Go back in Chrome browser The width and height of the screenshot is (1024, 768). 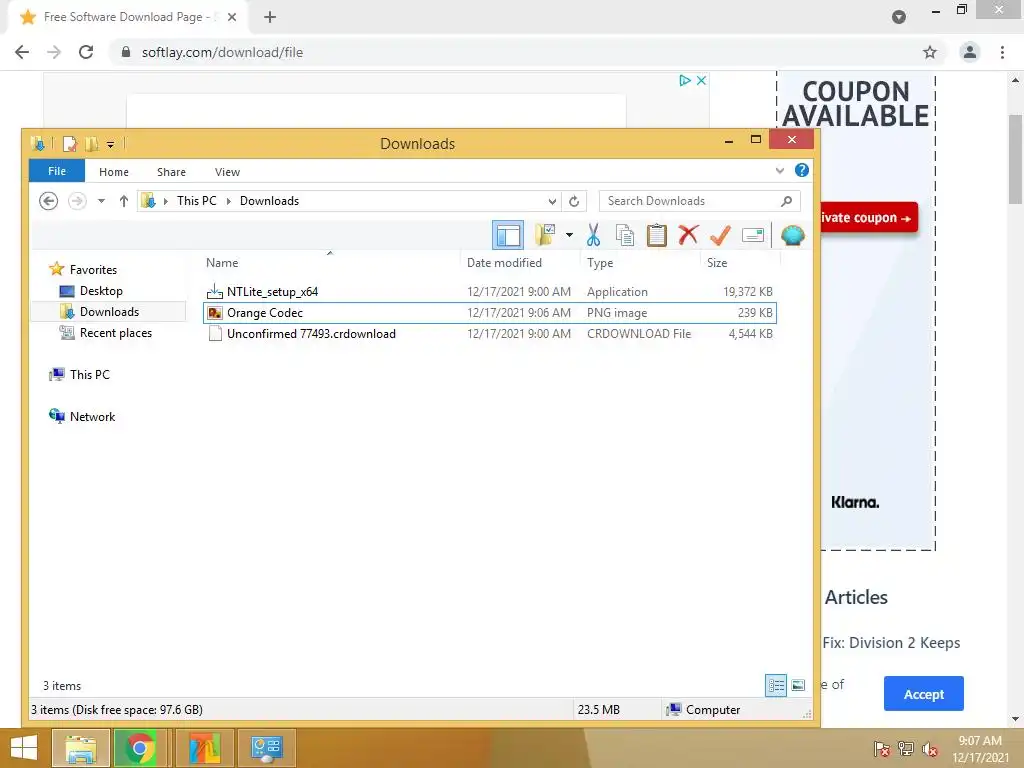point(22,52)
